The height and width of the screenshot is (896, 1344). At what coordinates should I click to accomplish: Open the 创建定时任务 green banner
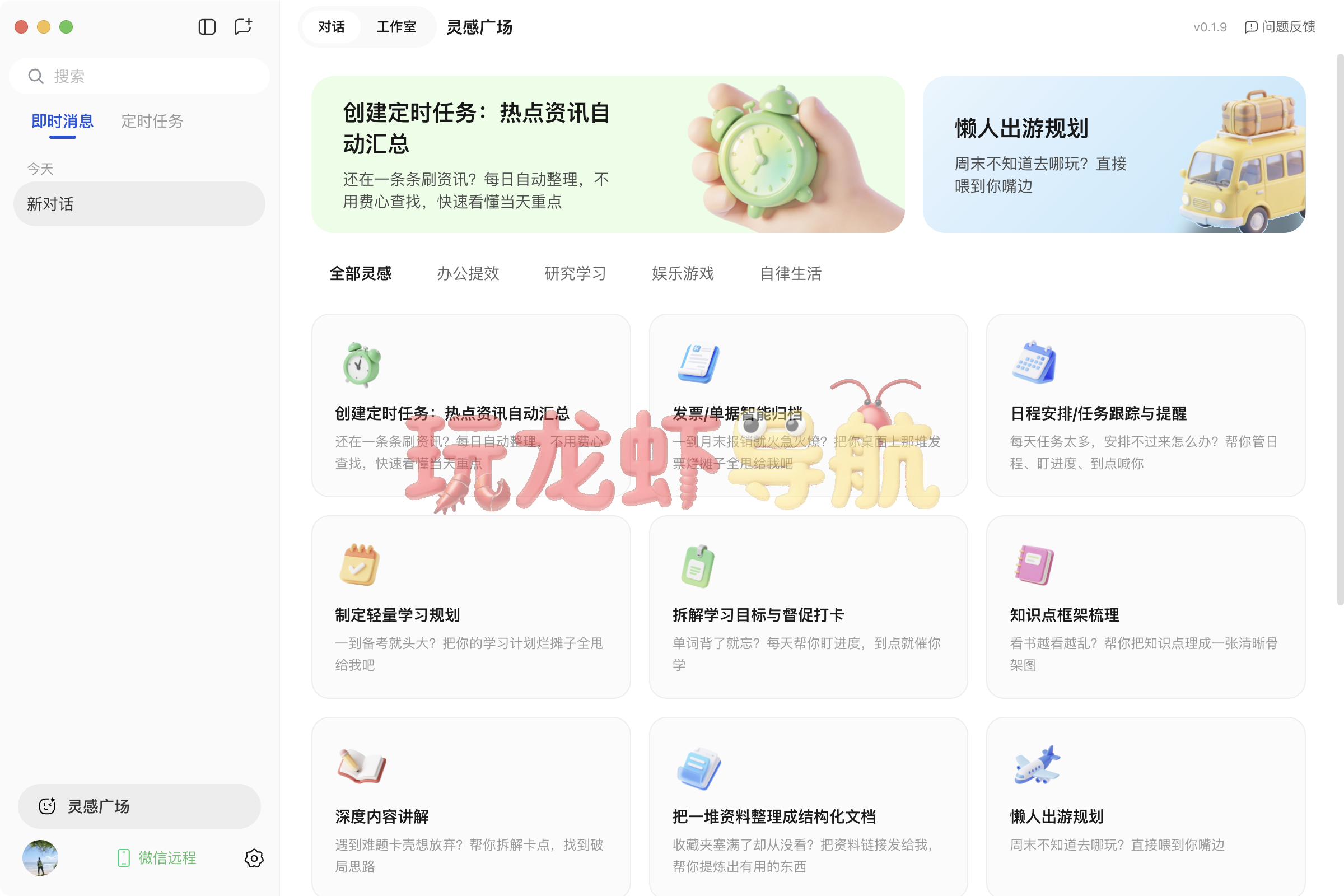[608, 155]
